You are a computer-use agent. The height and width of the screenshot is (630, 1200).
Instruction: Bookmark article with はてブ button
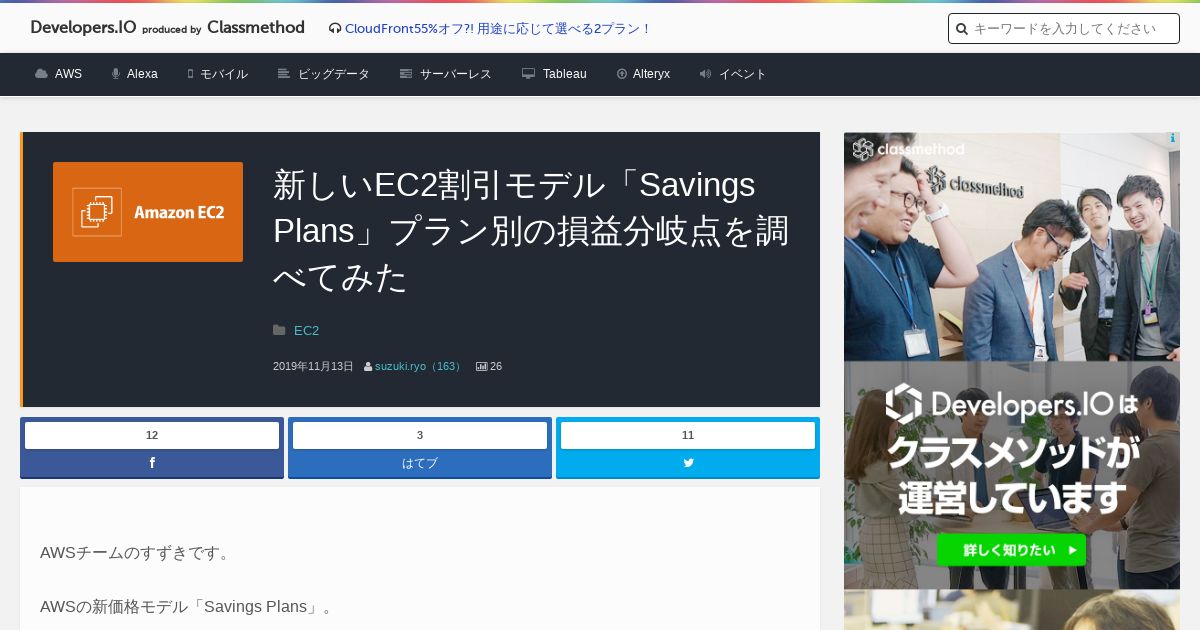pyautogui.click(x=420, y=463)
